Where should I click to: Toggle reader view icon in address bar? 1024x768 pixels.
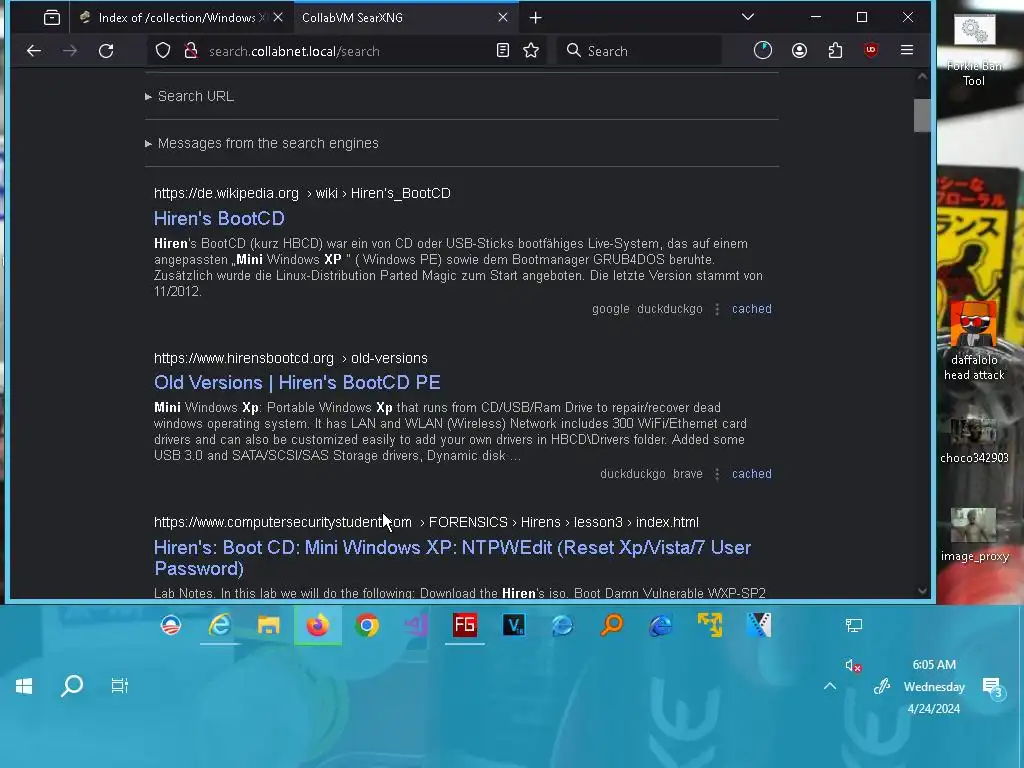[502, 50]
